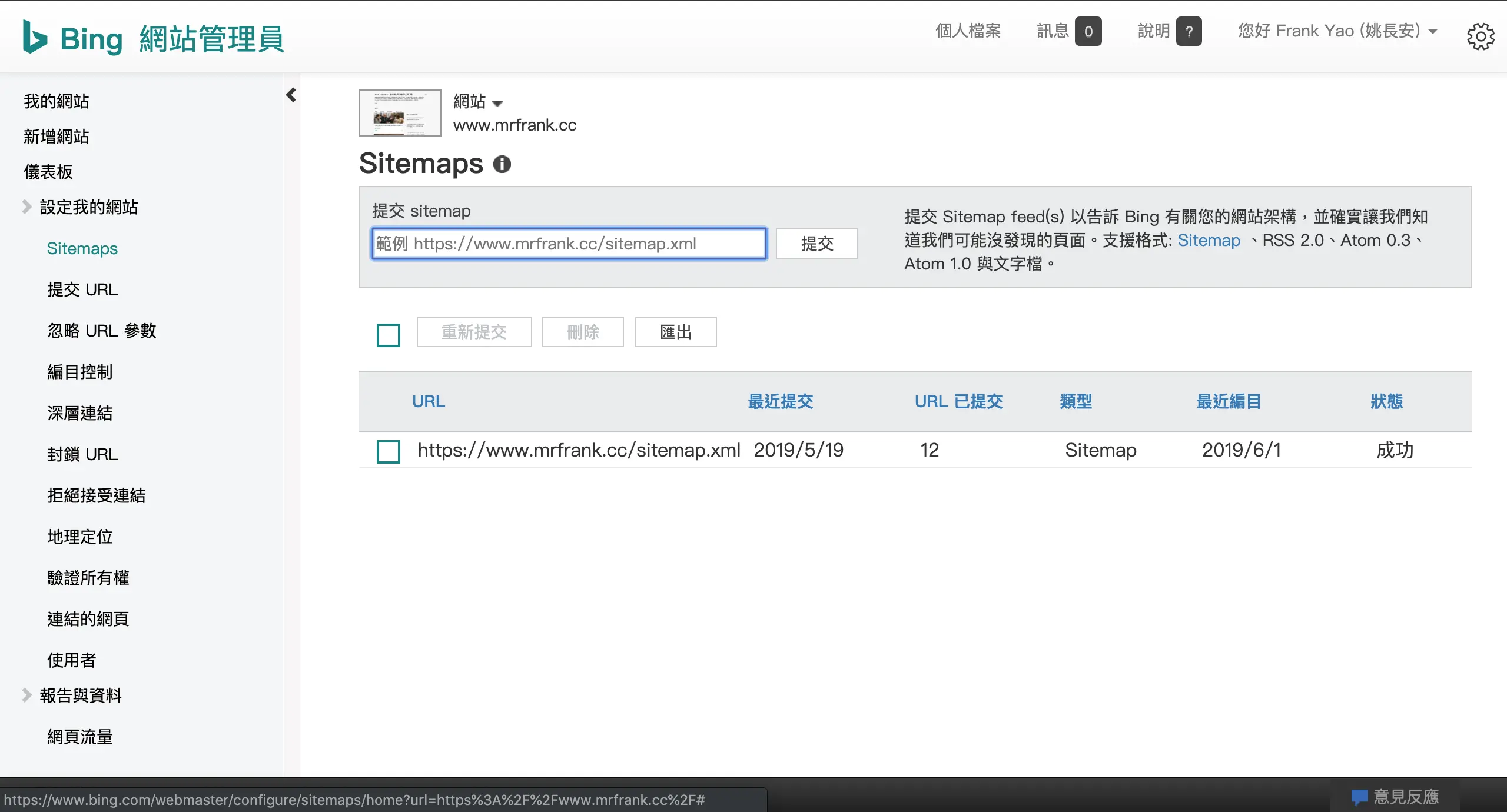Click the 2019/6/1 date cell
The width and height of the screenshot is (1507, 812).
[x=1242, y=450]
